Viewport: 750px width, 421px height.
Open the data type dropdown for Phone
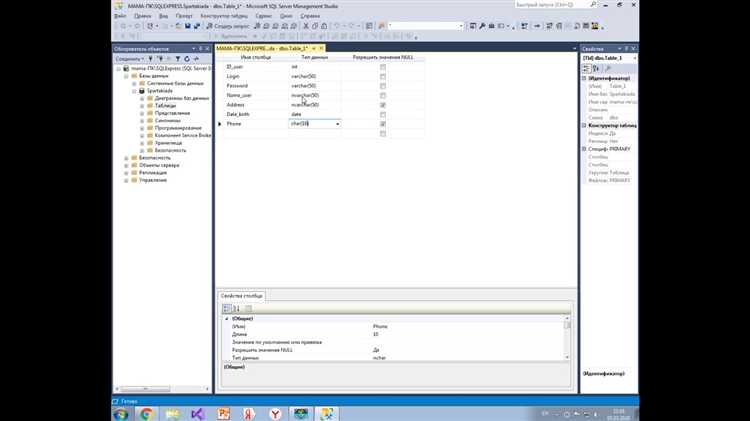(x=338, y=124)
